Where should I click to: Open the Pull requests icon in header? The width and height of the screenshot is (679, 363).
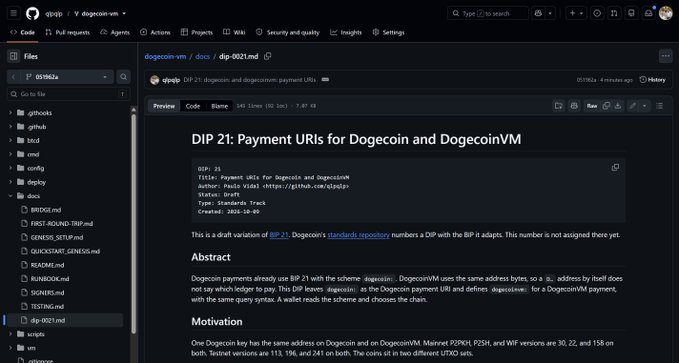point(614,13)
